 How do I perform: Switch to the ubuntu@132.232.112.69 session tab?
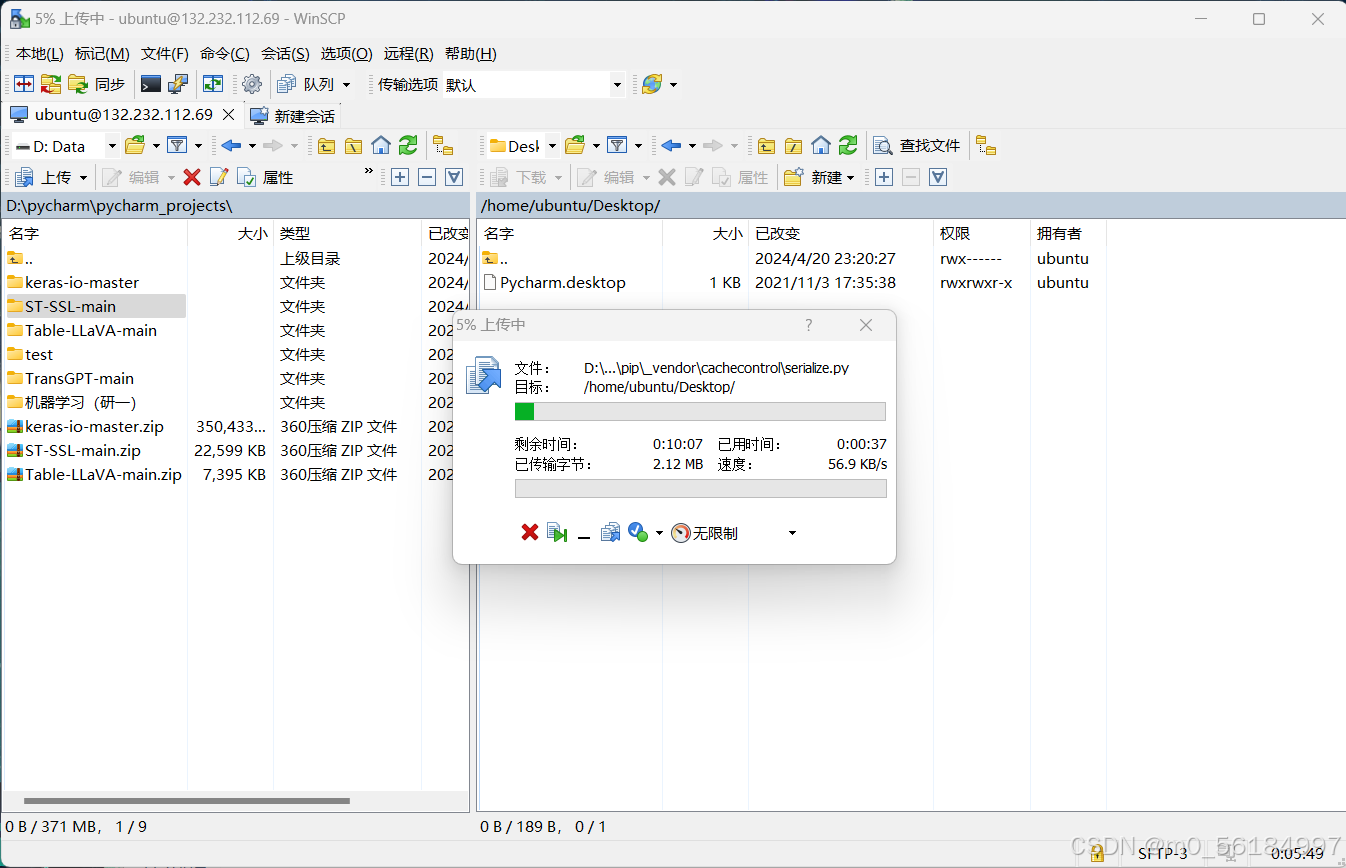point(124,115)
